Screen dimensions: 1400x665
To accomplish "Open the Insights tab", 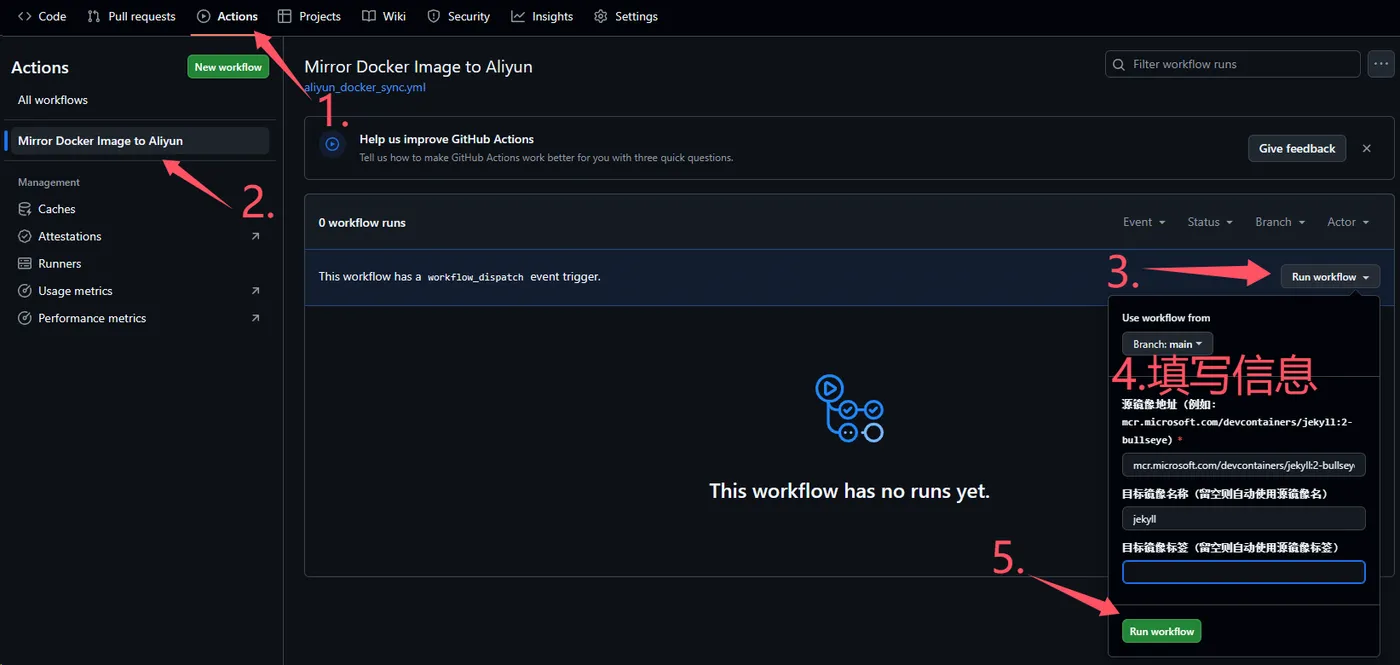I will 542,16.
